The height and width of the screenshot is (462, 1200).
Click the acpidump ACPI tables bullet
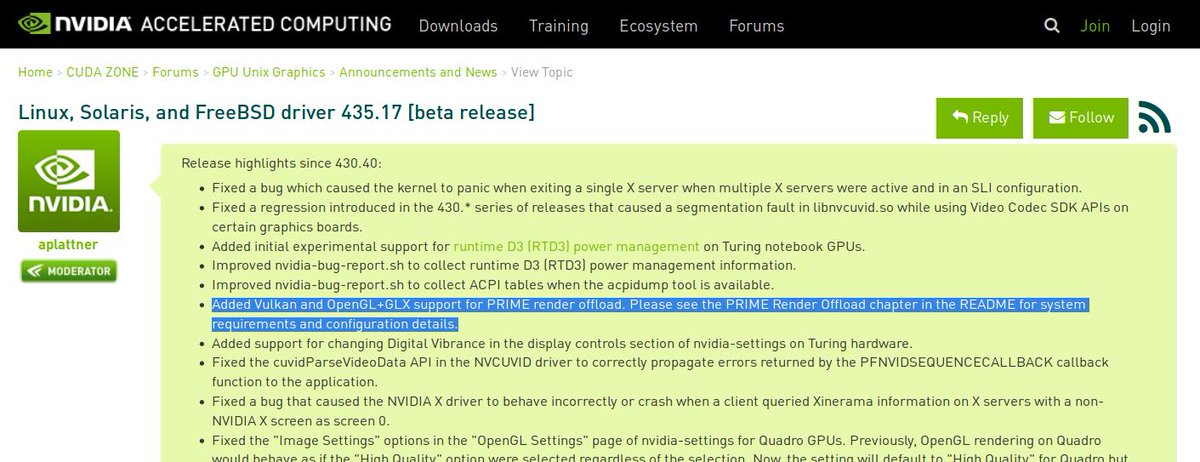click(492, 285)
